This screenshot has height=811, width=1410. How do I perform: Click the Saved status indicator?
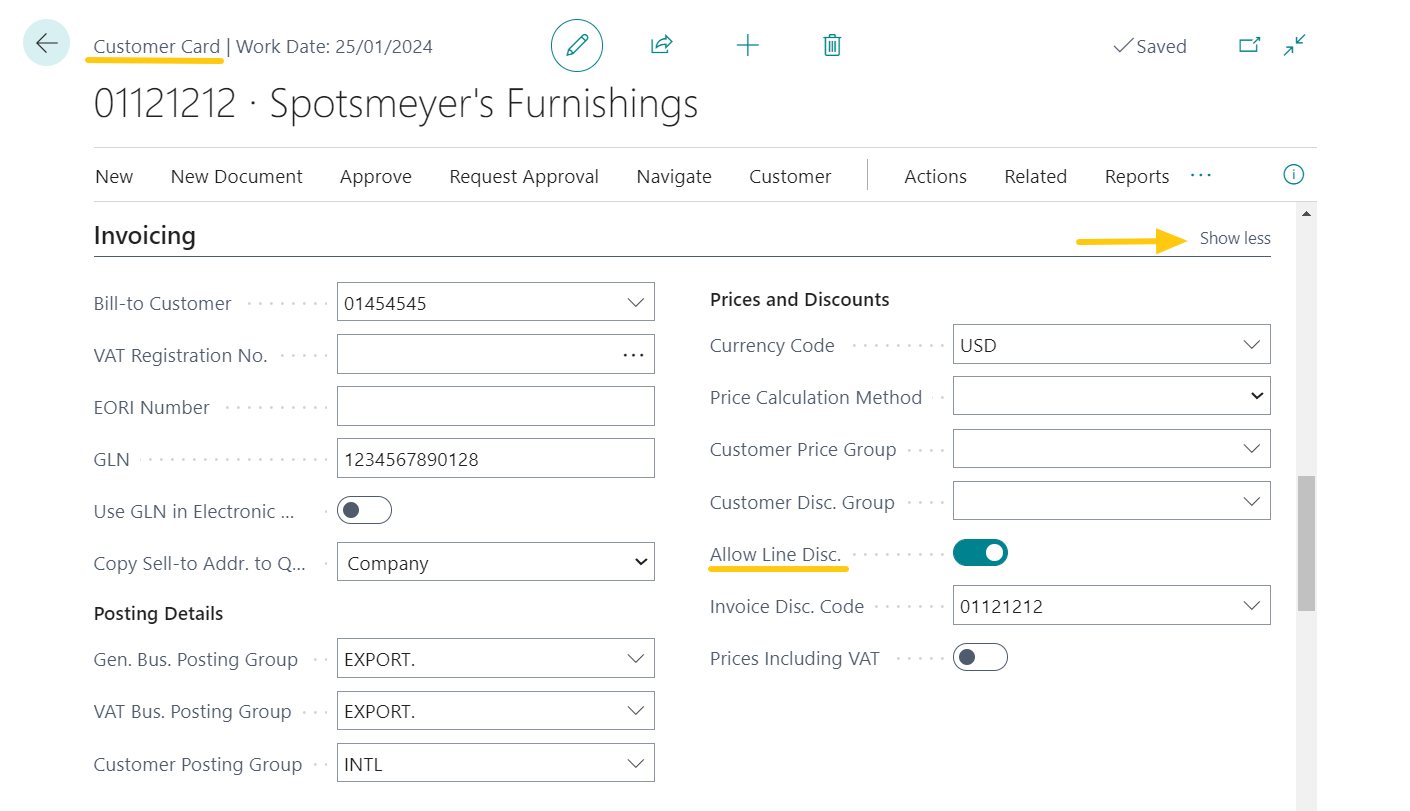(x=1150, y=46)
